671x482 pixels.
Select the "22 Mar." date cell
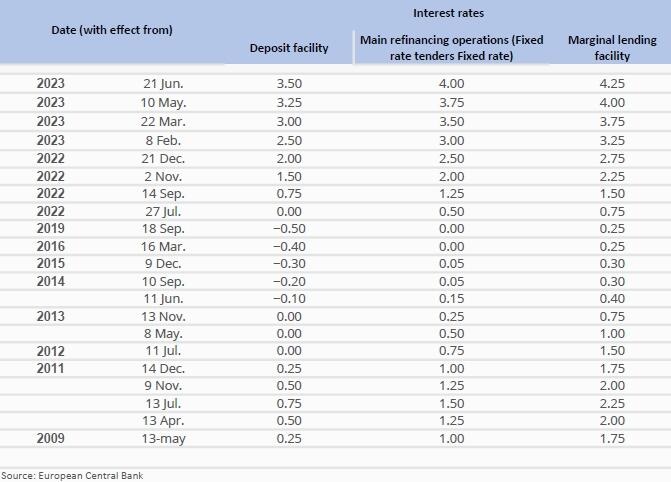[x=164, y=120]
